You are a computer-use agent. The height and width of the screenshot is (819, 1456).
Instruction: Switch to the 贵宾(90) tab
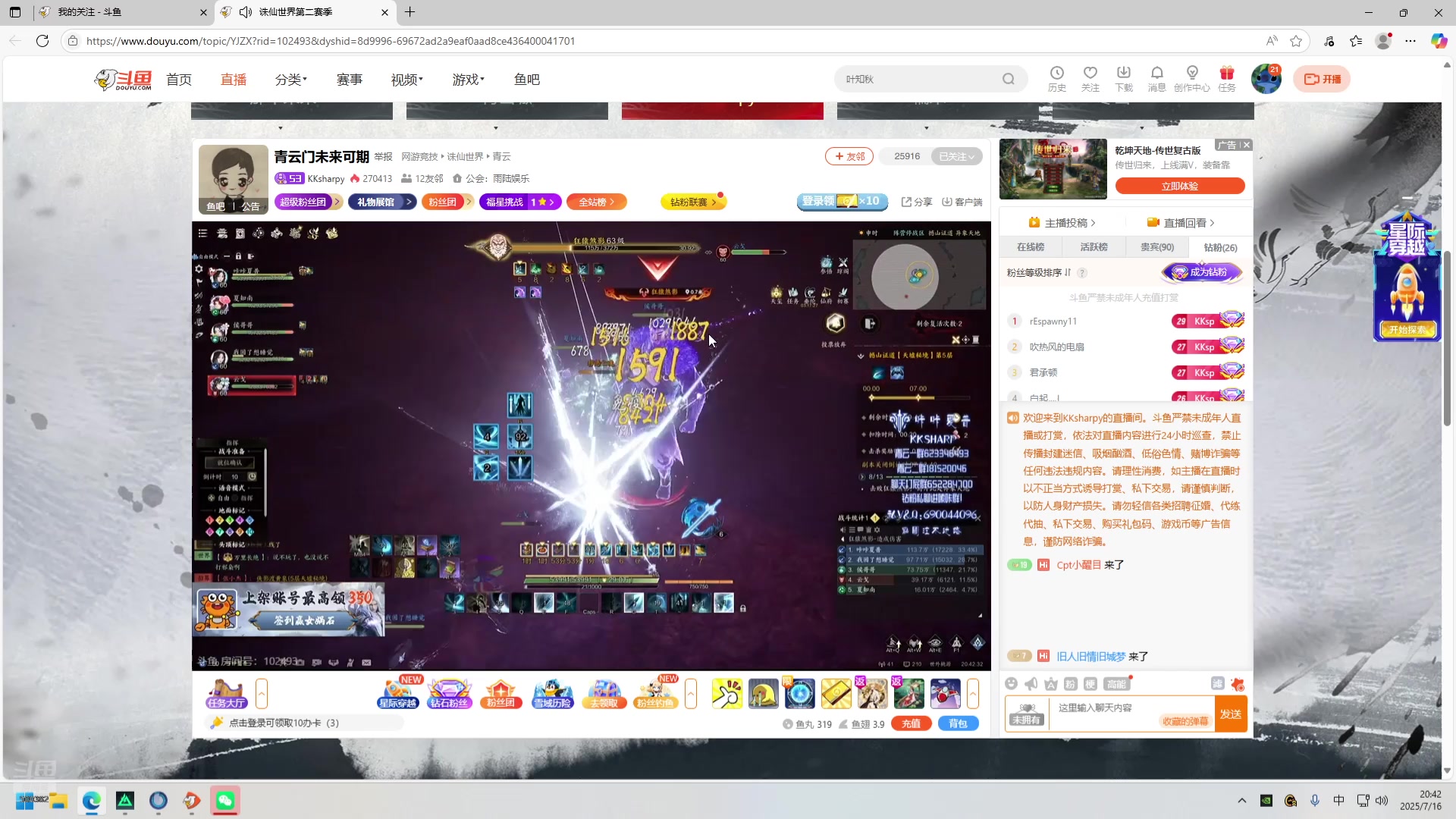1157,247
